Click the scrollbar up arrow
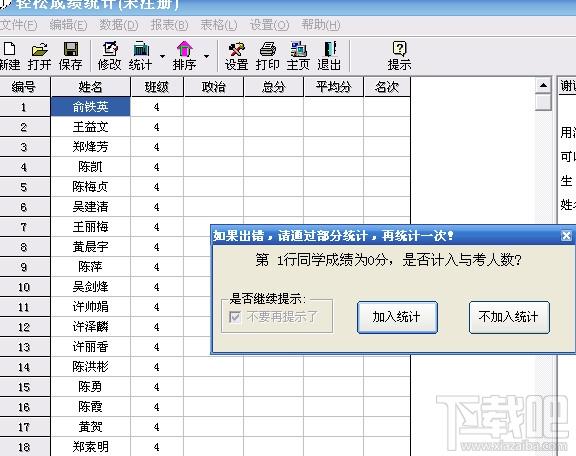The image size is (576, 456). point(543,86)
